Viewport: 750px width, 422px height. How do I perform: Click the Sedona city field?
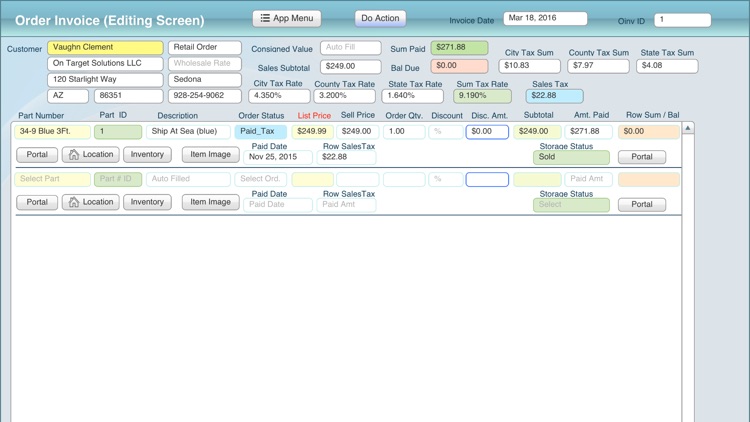(205, 79)
